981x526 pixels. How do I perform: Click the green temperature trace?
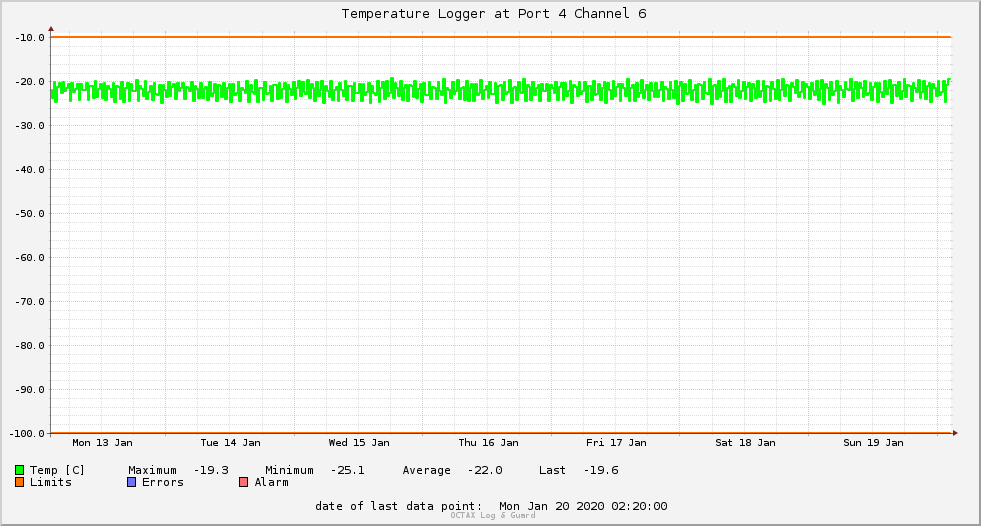(501, 91)
